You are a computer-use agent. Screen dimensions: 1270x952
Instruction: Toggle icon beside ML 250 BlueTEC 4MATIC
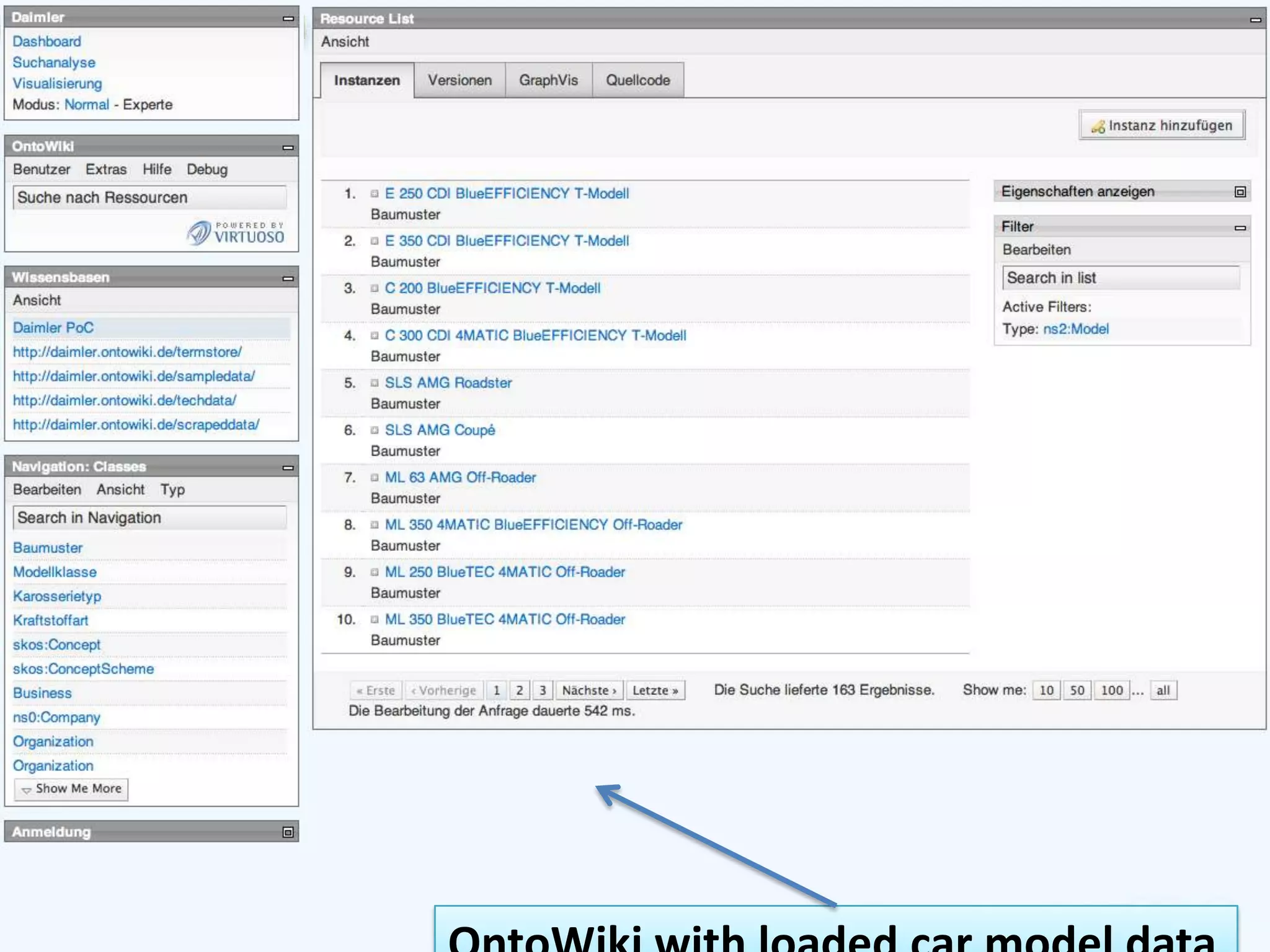(x=375, y=571)
